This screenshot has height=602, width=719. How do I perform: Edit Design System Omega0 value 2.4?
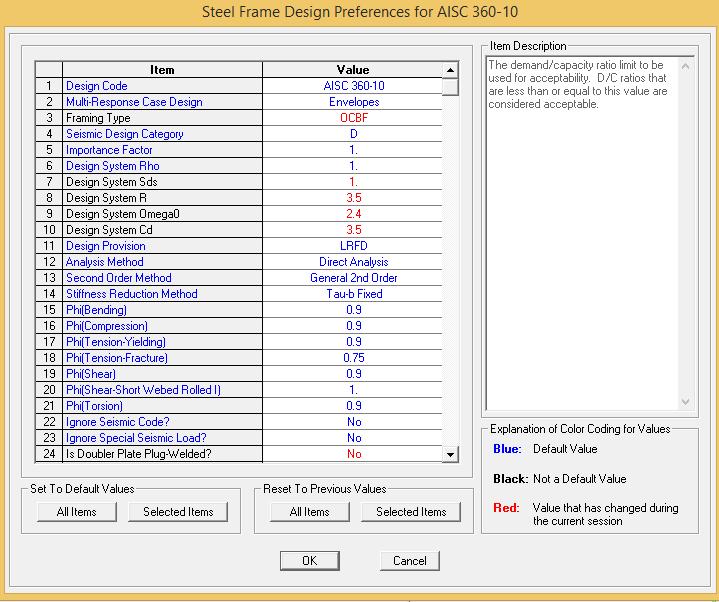coord(354,214)
